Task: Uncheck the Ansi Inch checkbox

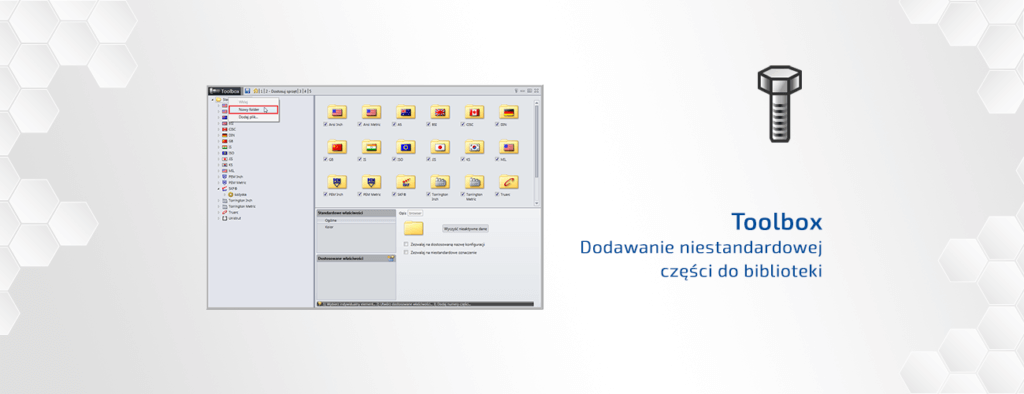Action: pyautogui.click(x=325, y=123)
